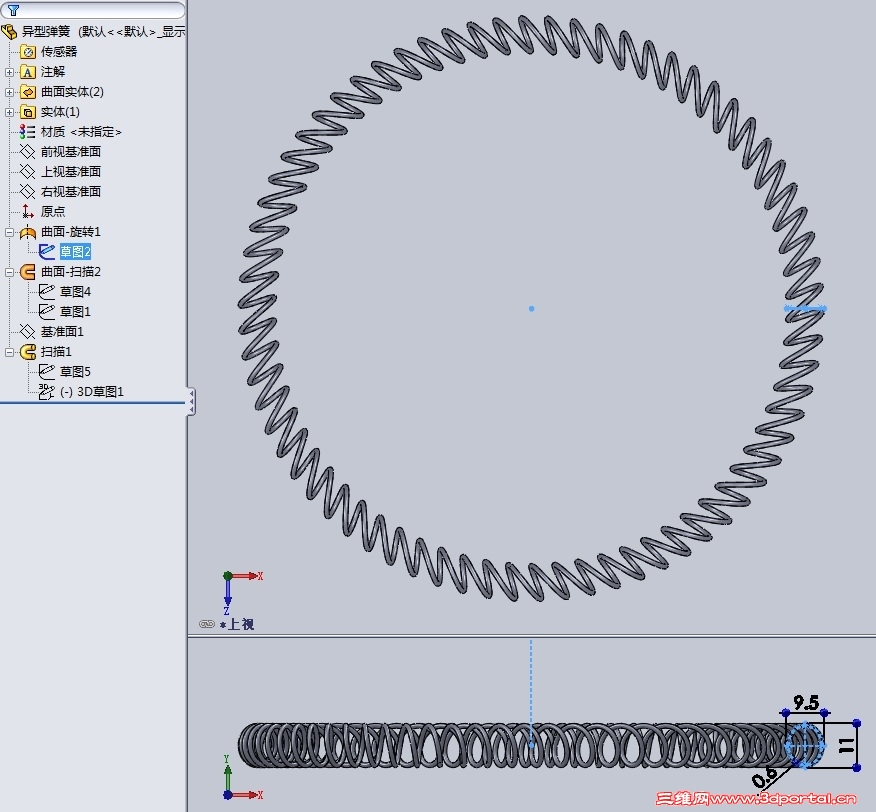The image size is (876, 812).
Task: Select the 草图5 label
Action: pyautogui.click(x=75, y=372)
